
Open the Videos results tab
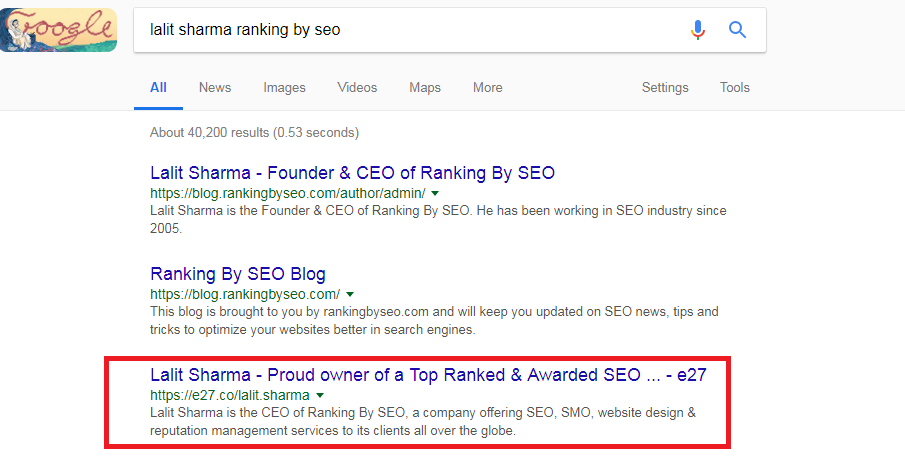(357, 88)
